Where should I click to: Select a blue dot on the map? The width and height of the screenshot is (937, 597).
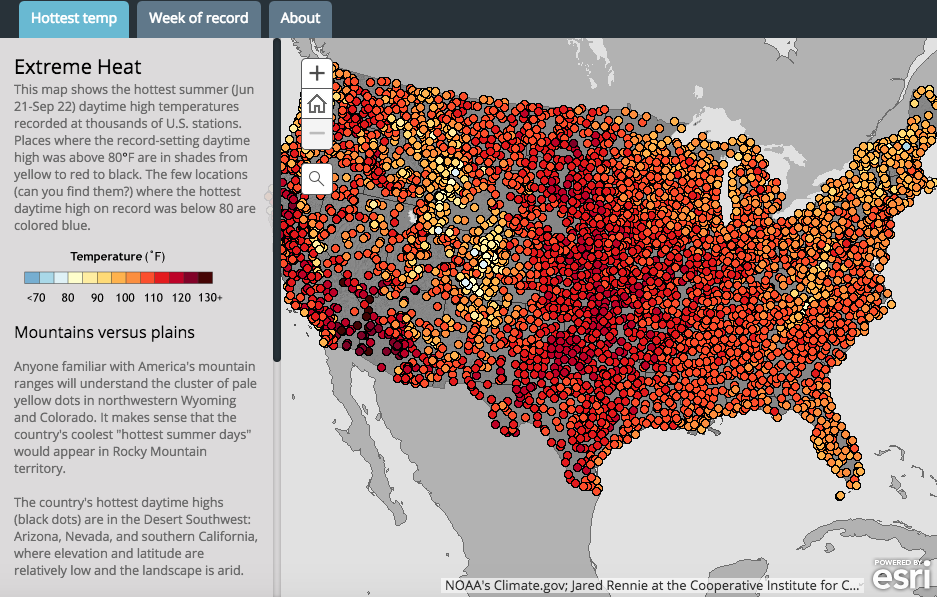tap(455, 172)
